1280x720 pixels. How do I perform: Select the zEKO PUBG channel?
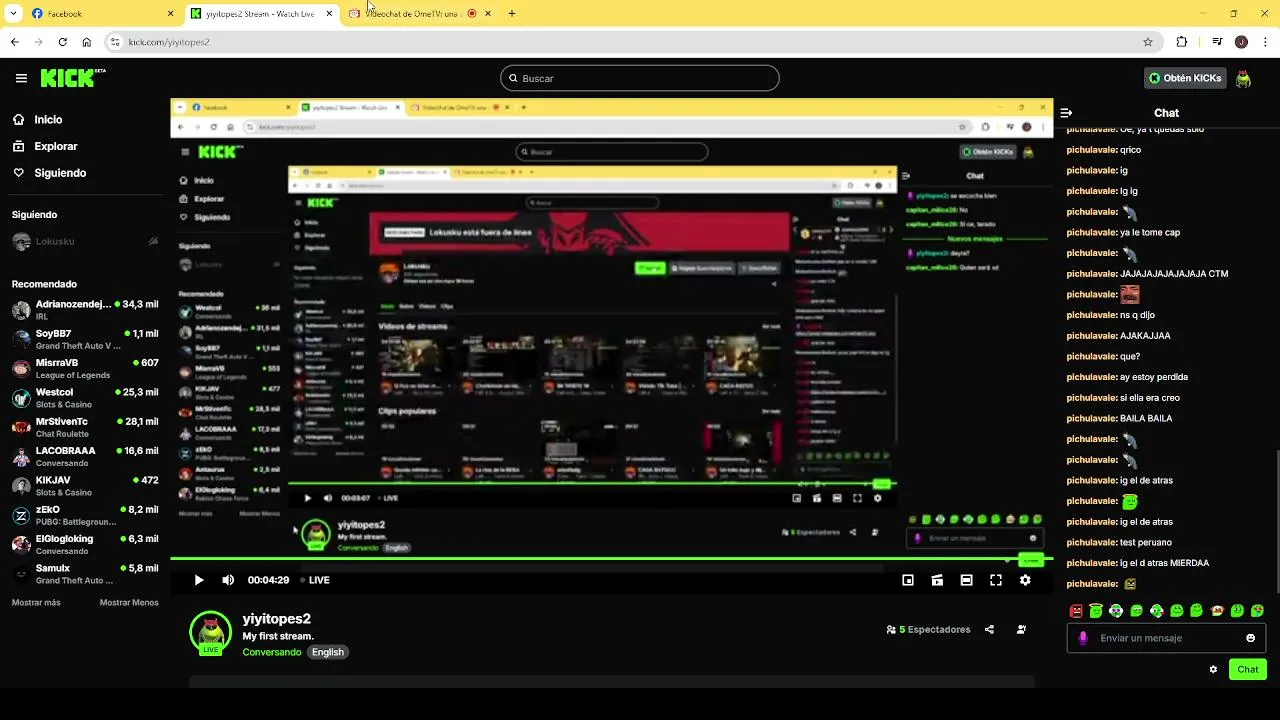coord(85,515)
